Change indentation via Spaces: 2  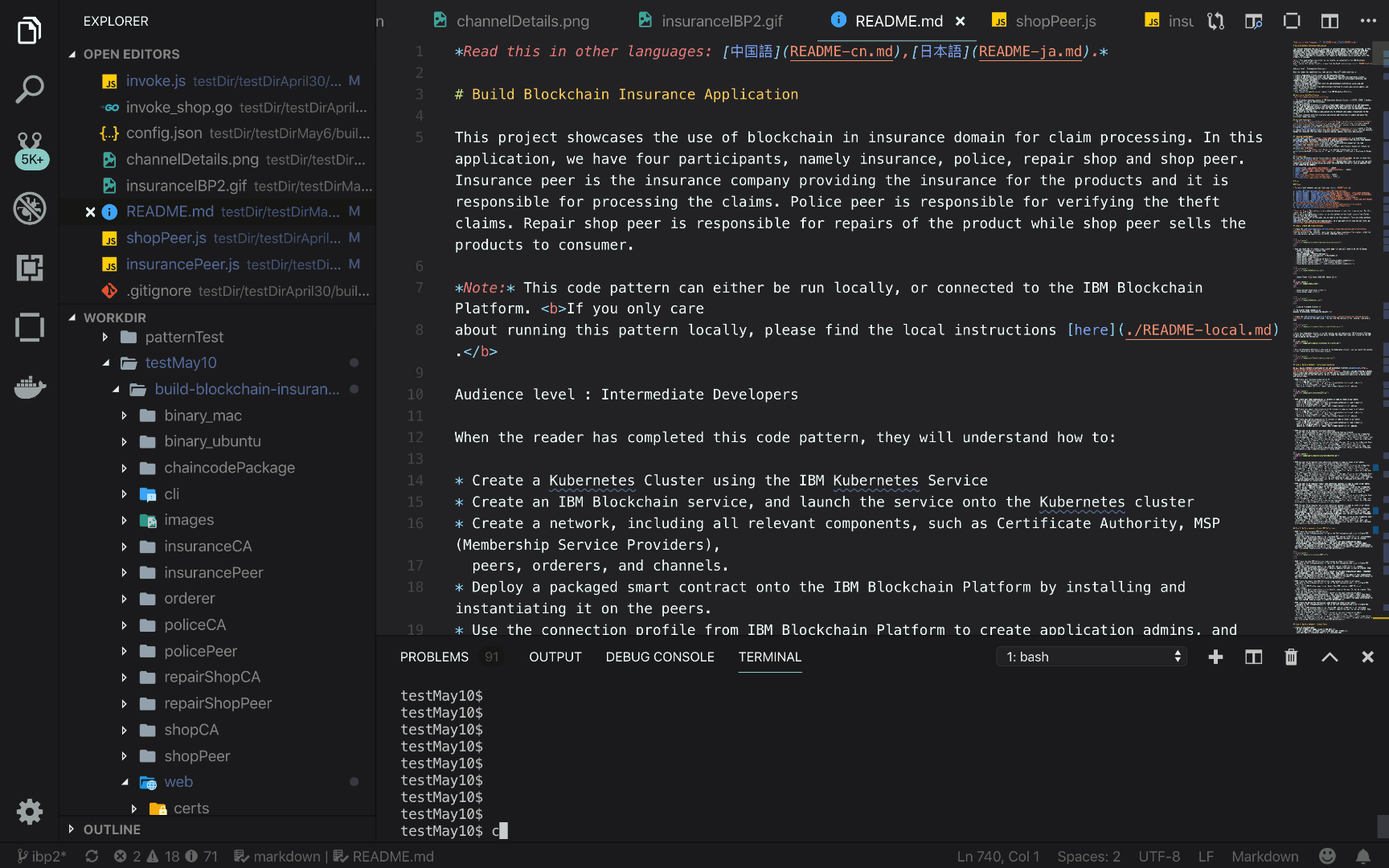coord(1088,857)
